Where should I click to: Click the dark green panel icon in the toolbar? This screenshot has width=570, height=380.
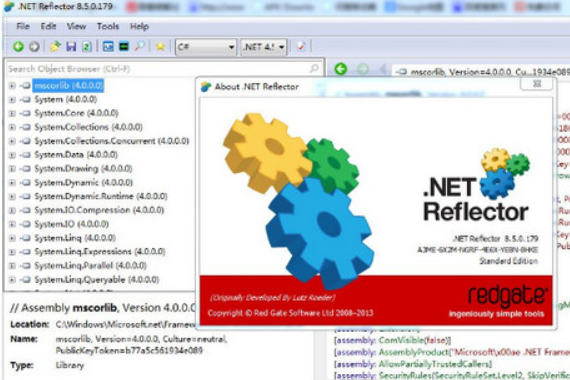pyautogui.click(x=124, y=47)
